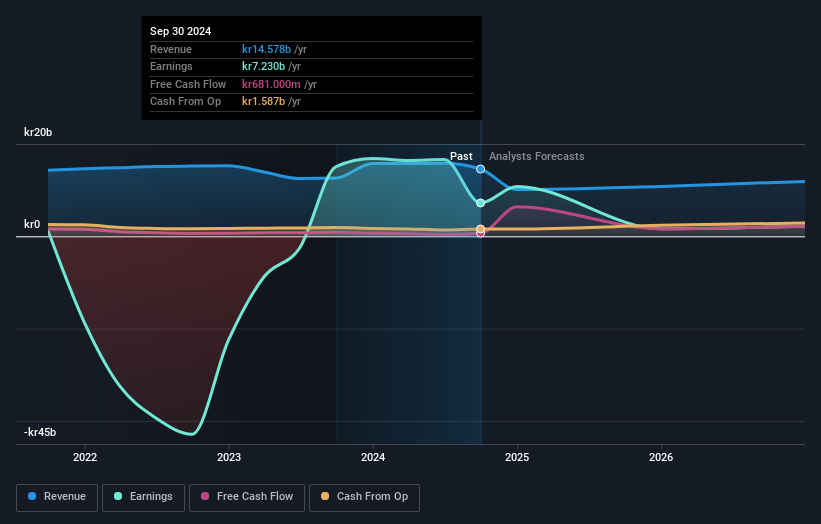Image resolution: width=821 pixels, height=524 pixels.
Task: Toggle the Cash From Op legend button
Action: [364, 497]
